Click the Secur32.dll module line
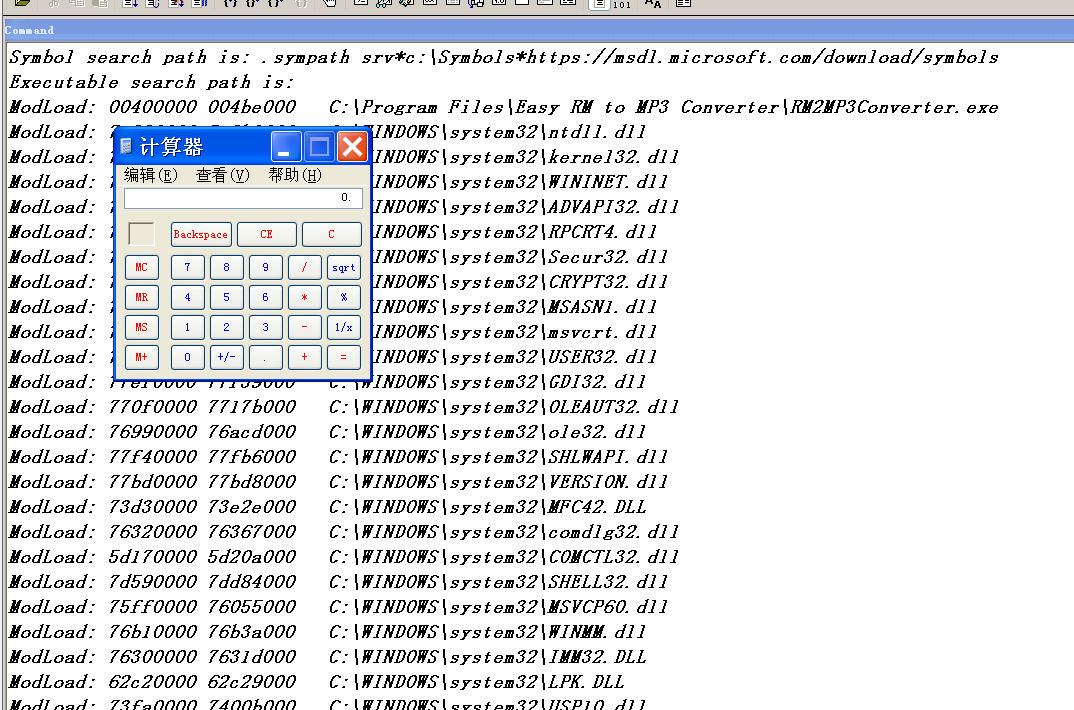The width and height of the screenshot is (1074, 710). click(521, 257)
